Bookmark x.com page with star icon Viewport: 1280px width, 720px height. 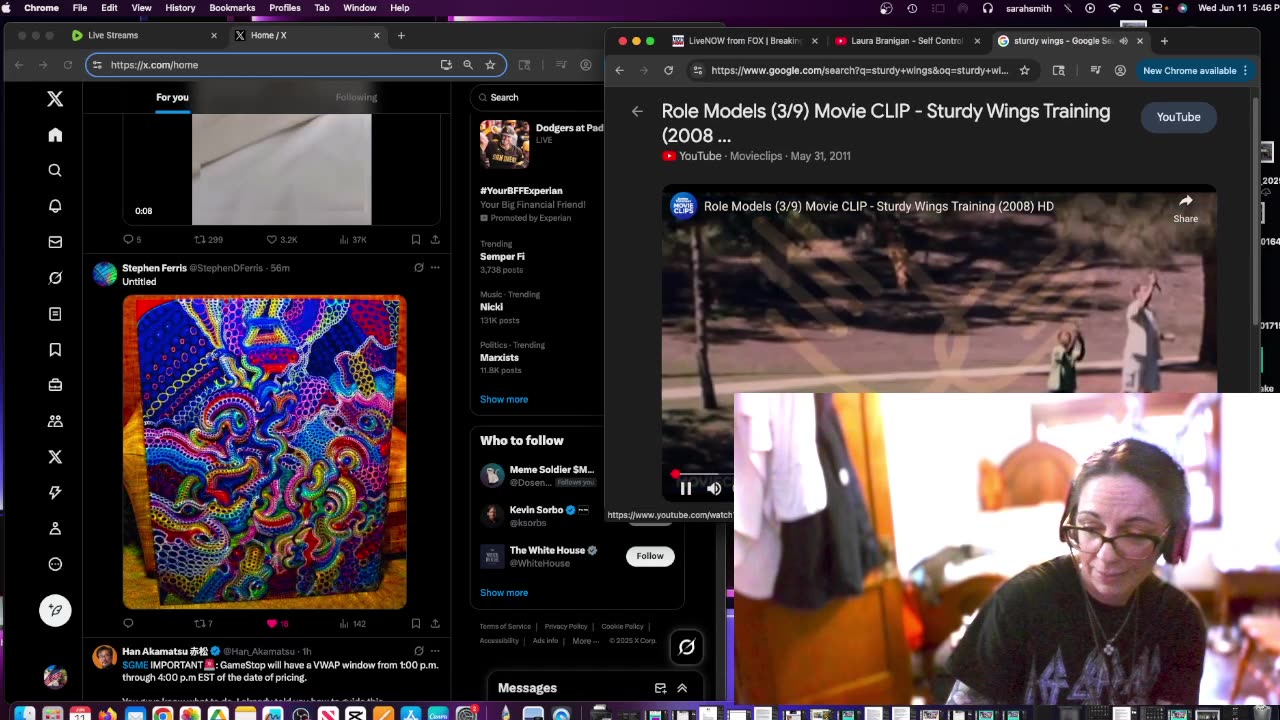point(490,65)
